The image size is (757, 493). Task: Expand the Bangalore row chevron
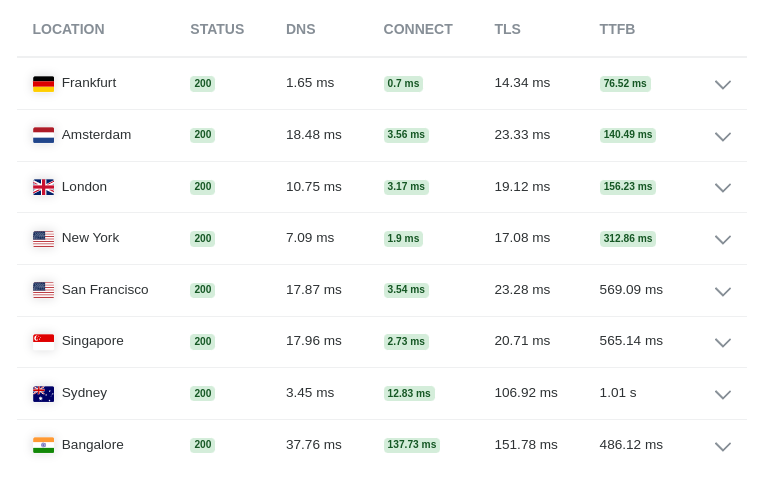[x=723, y=447]
